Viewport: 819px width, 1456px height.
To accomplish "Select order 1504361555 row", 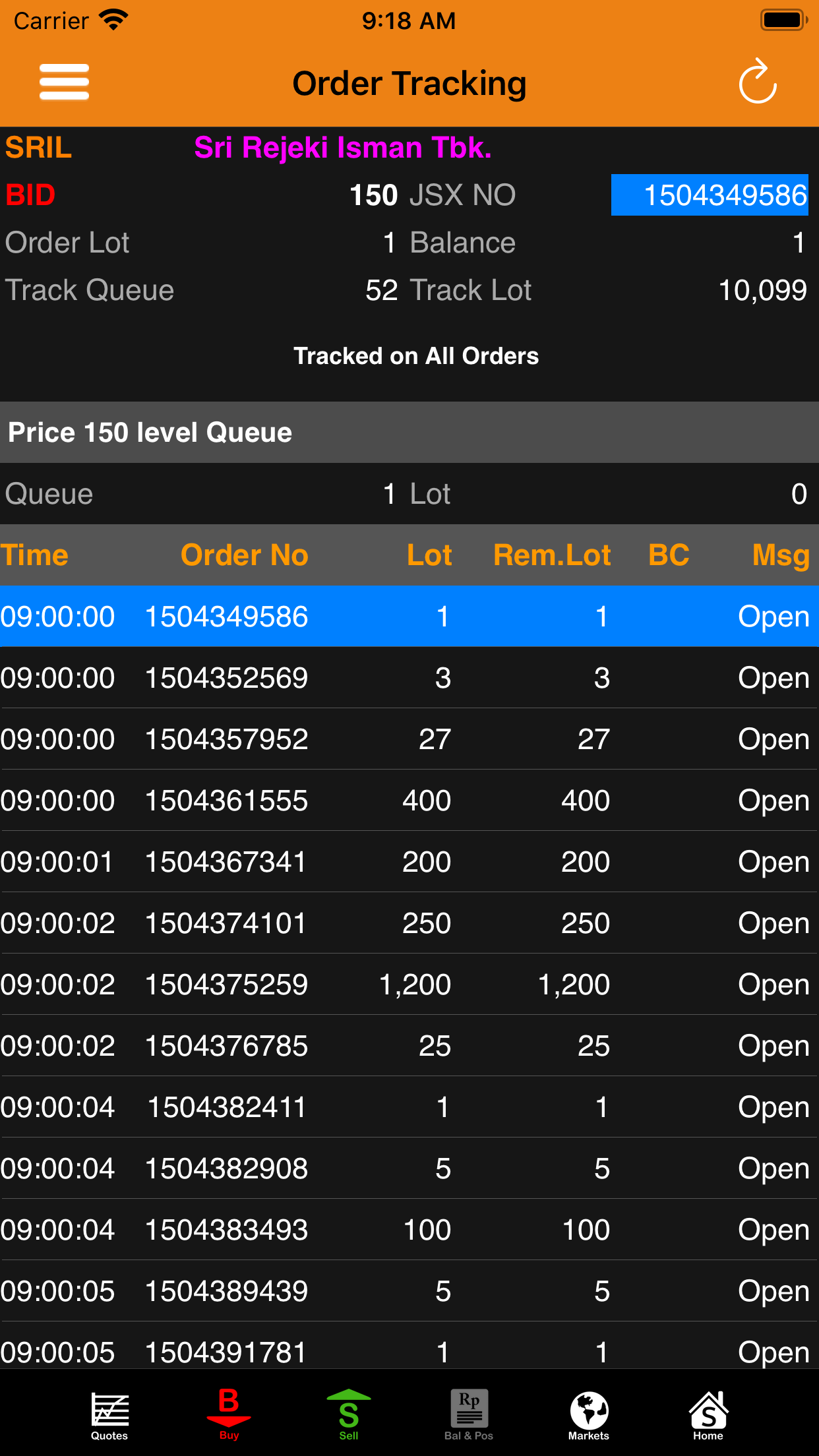I will 409,801.
